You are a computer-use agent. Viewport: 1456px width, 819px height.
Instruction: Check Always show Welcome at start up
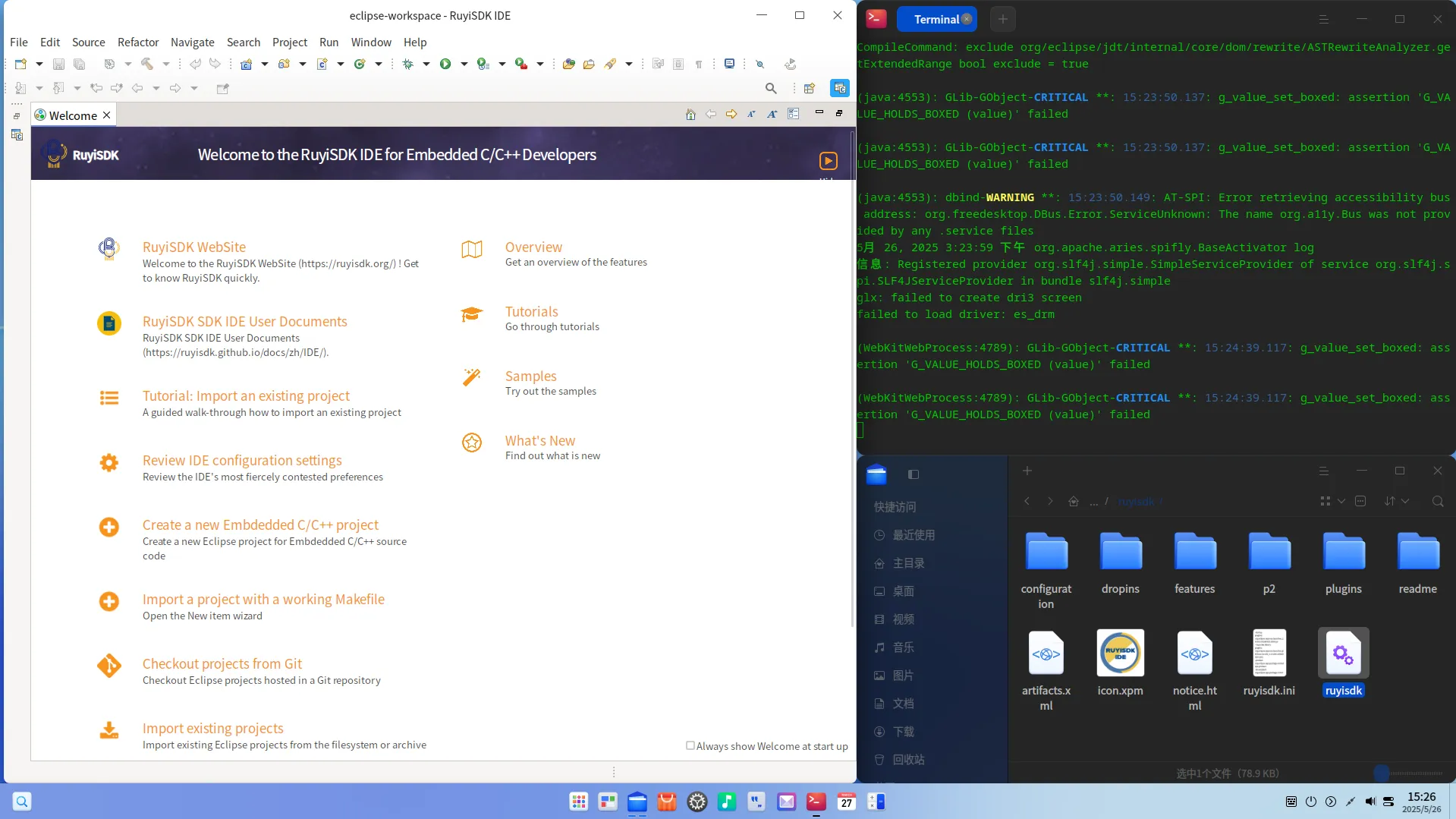pos(690,745)
